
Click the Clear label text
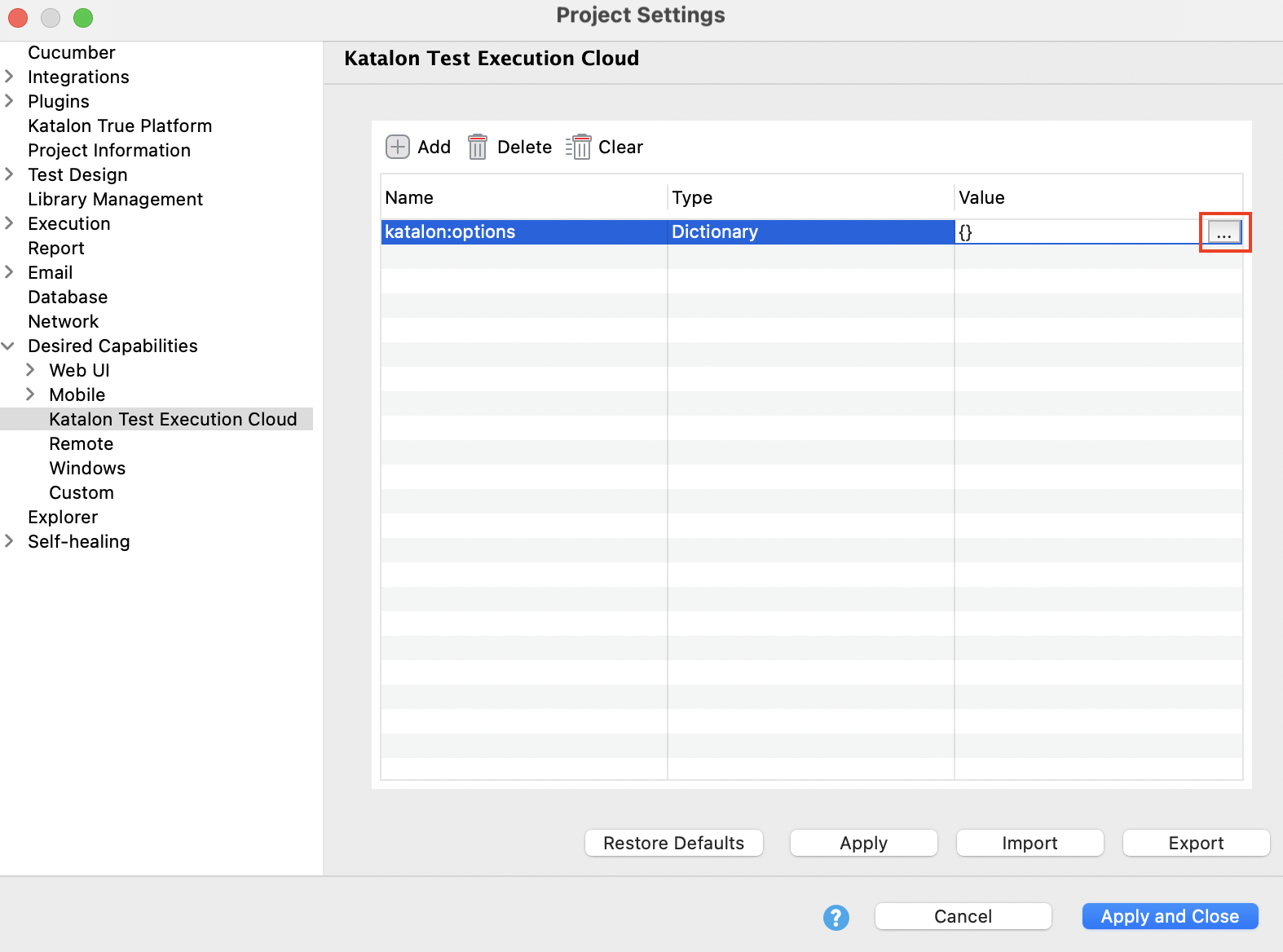pos(621,147)
